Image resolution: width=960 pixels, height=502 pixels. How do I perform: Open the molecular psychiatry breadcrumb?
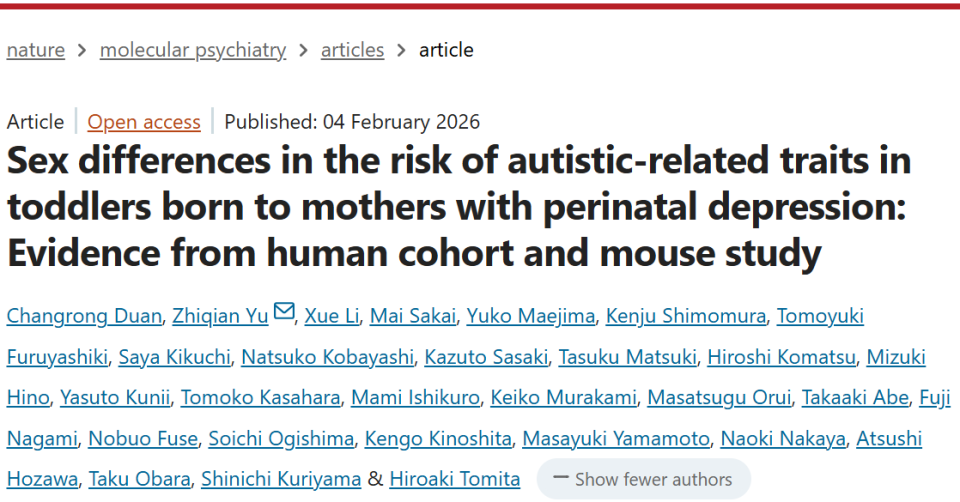point(193,50)
